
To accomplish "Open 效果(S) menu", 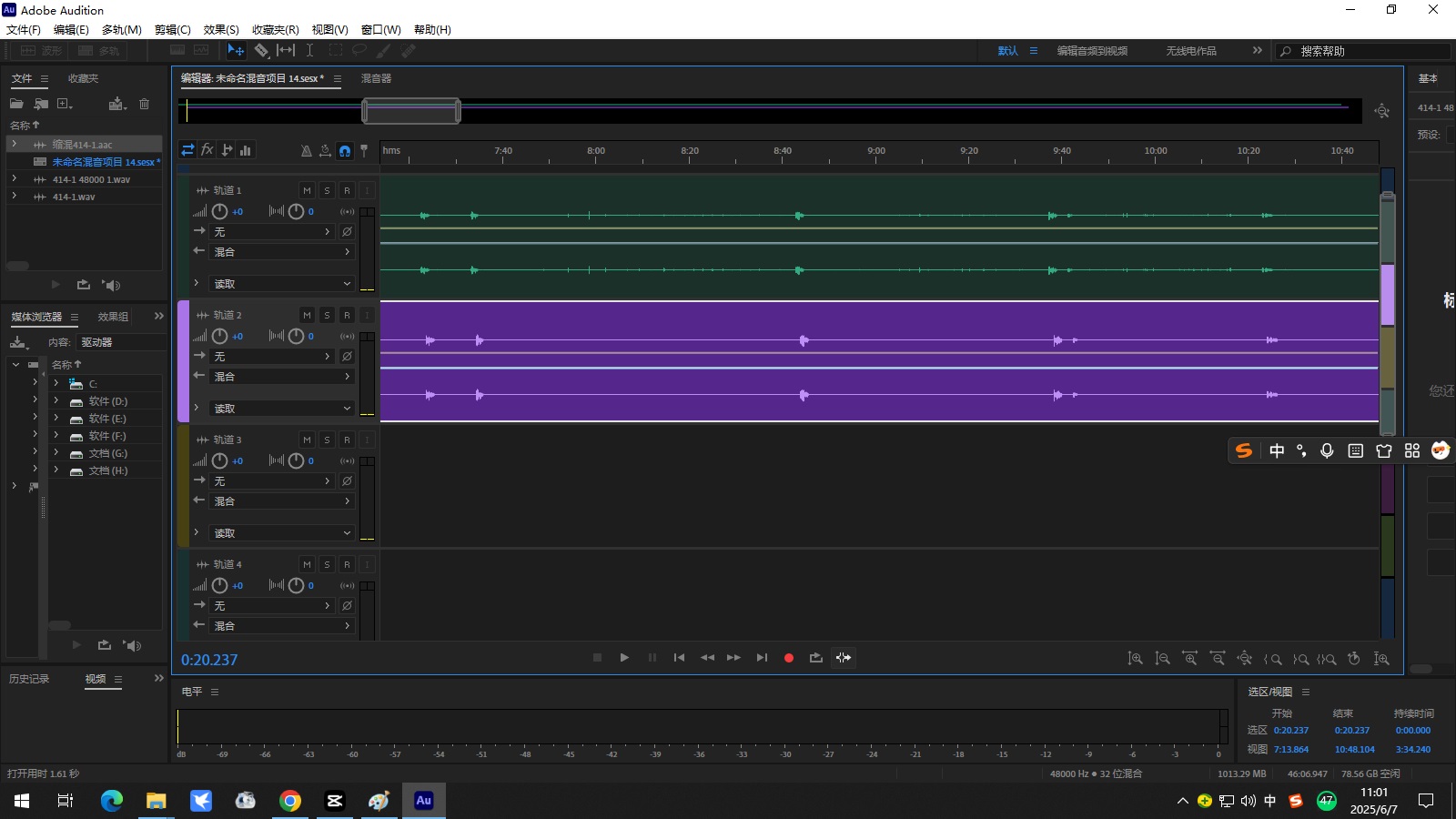I will (x=221, y=29).
